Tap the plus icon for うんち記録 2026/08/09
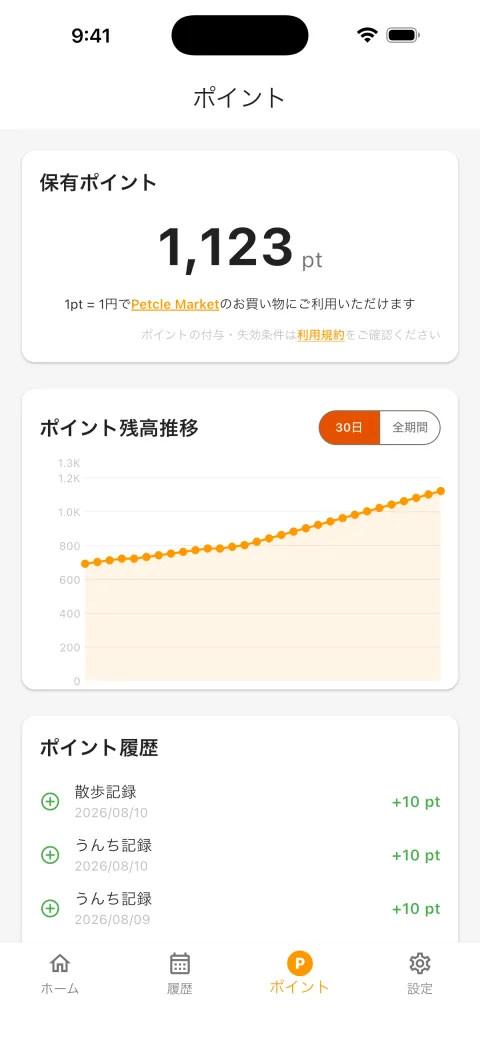This screenshot has height=1043, width=480. (50, 908)
